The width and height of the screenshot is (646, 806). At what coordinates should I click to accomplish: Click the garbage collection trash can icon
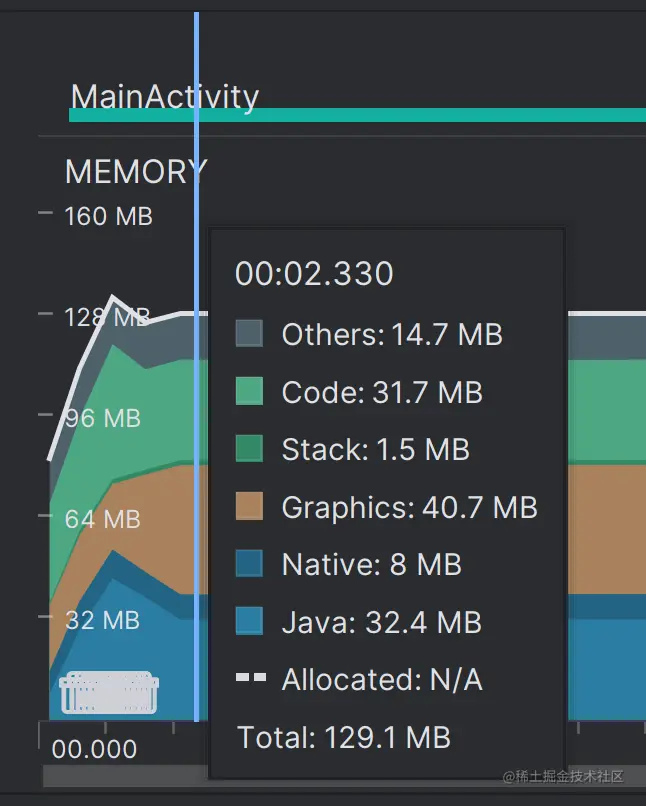109,692
